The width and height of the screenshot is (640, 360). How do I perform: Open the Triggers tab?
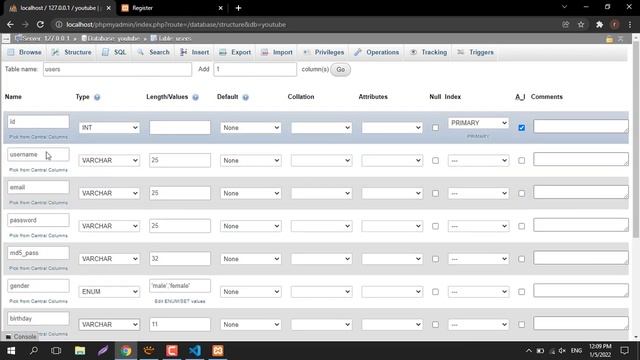point(476,52)
